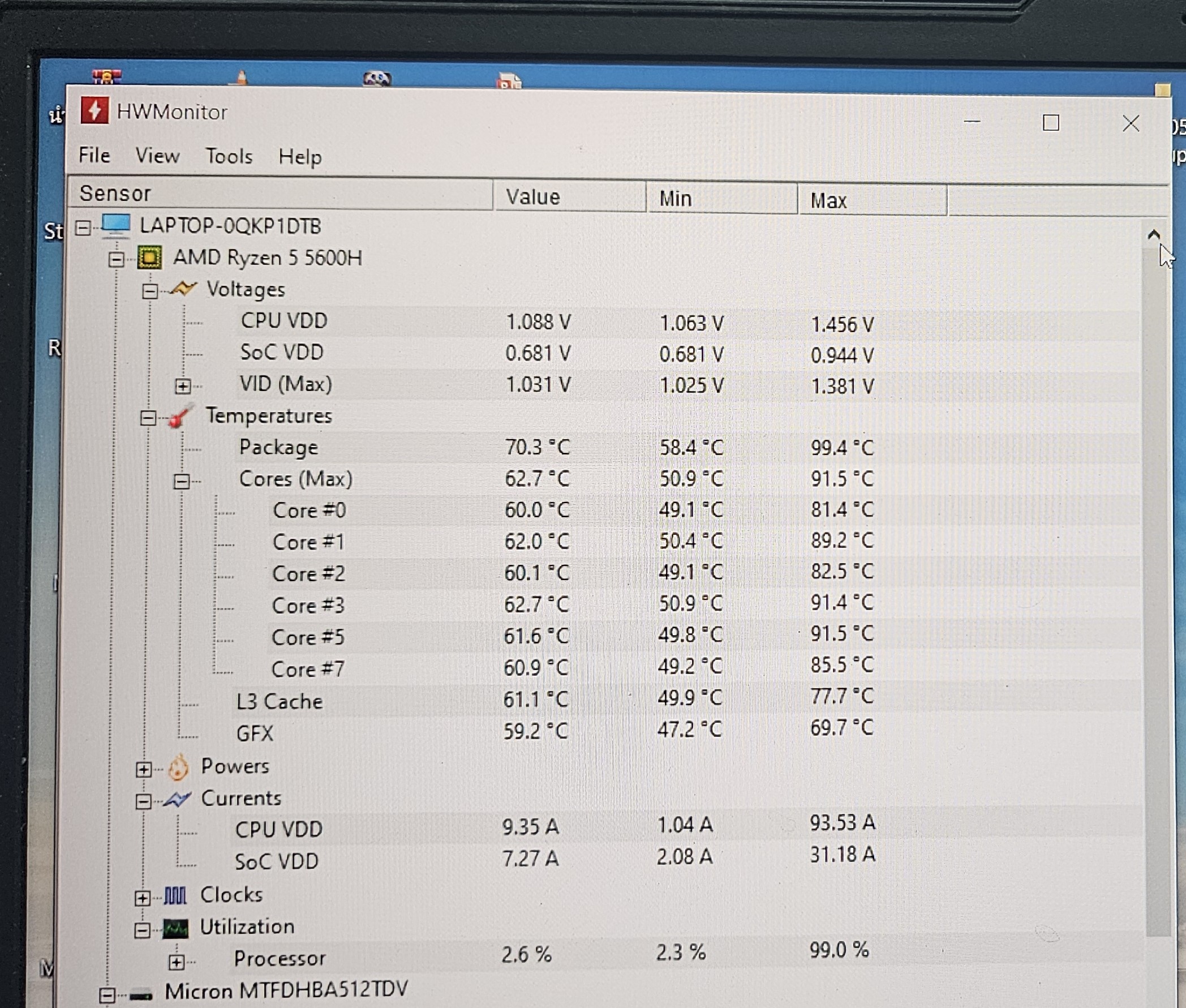Click the Micron MTFDHBA512TDV label
The image size is (1186, 1008).
pyautogui.click(x=286, y=990)
